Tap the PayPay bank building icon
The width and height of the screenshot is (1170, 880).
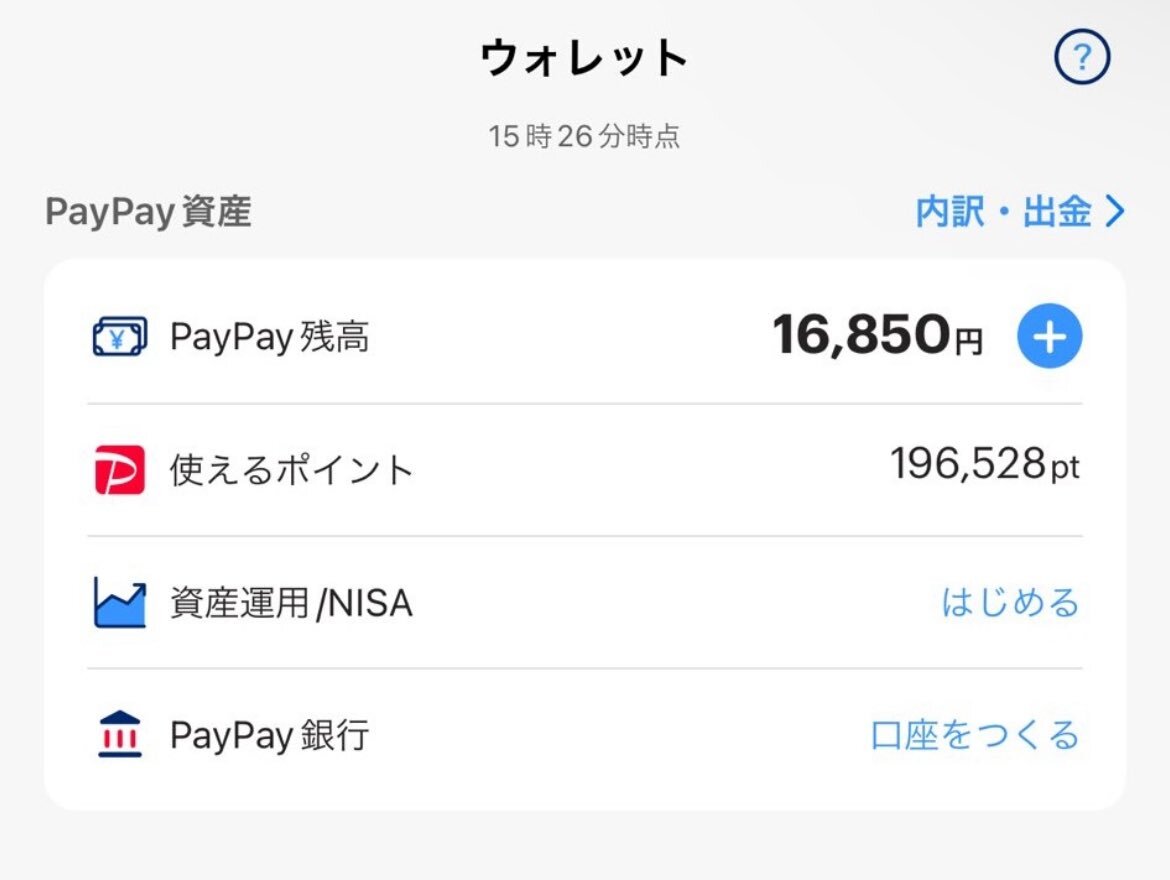point(119,734)
